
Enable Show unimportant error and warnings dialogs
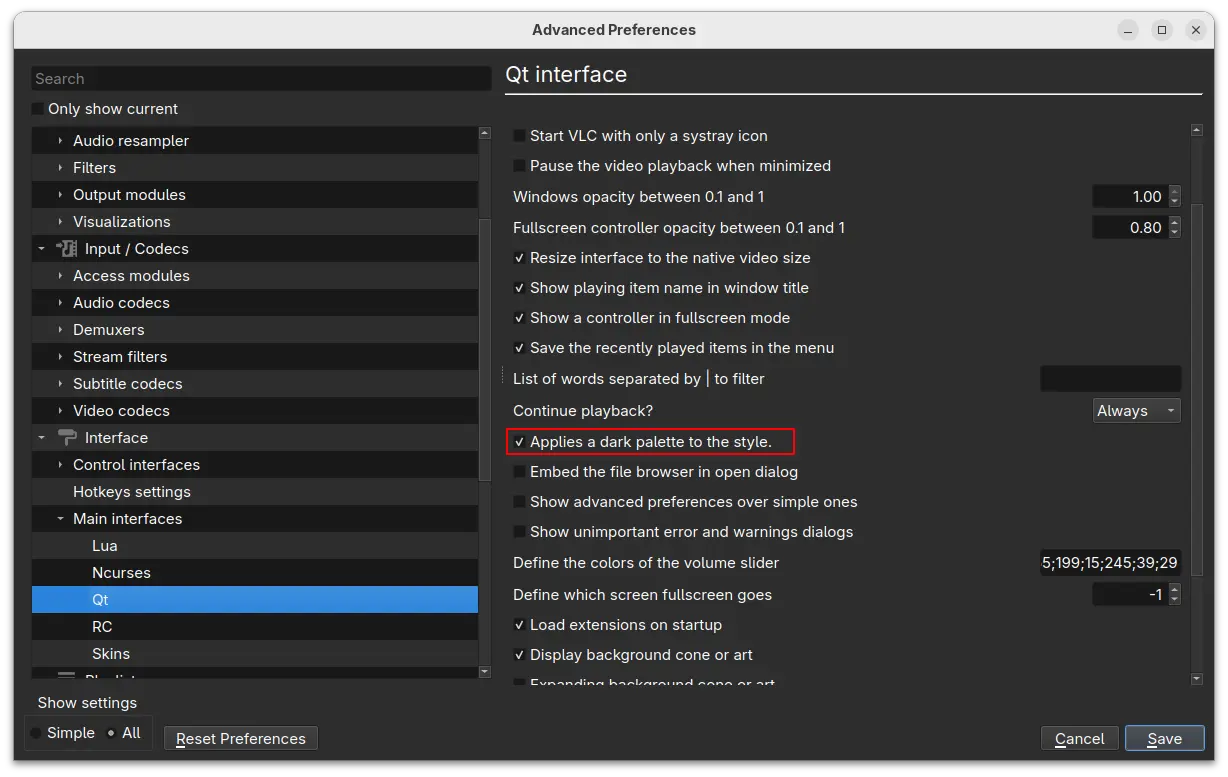tap(519, 532)
